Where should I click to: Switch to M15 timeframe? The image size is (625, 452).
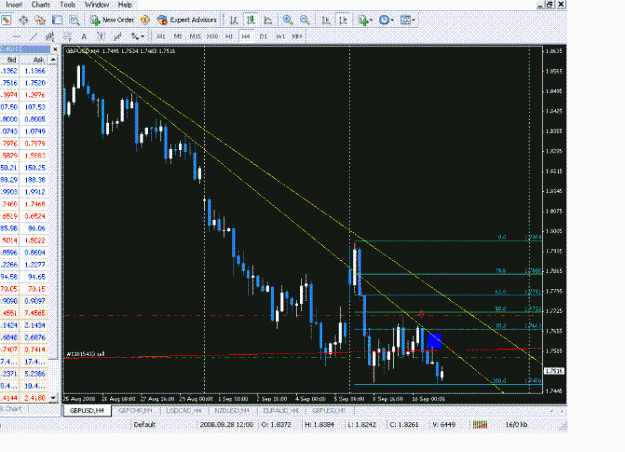pyautogui.click(x=195, y=36)
